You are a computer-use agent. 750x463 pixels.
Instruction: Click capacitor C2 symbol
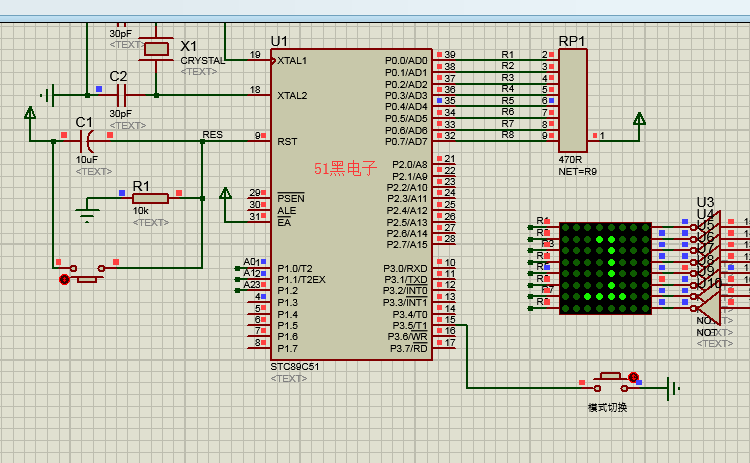(120, 95)
